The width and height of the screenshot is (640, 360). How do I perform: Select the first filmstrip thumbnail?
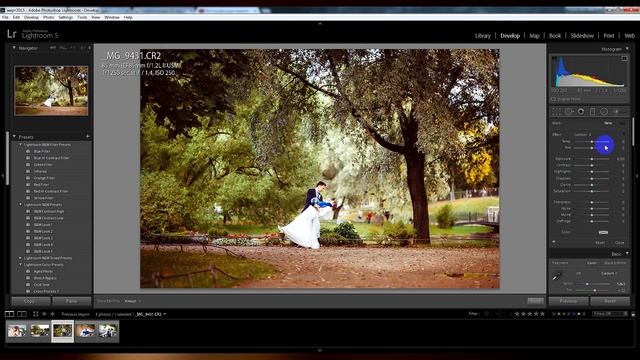pyautogui.click(x=17, y=331)
